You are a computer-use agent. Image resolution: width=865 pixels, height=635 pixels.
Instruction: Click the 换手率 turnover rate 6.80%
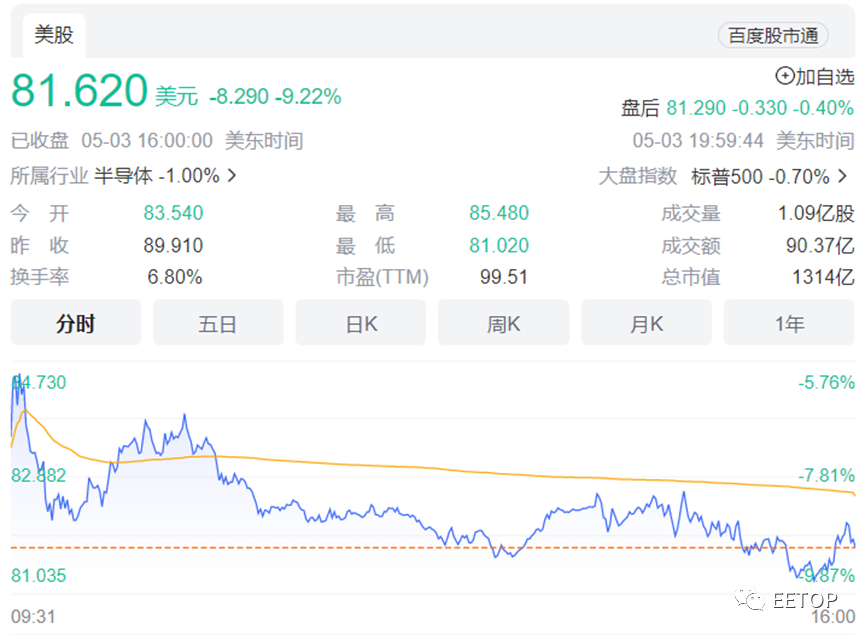pyautogui.click(x=175, y=277)
